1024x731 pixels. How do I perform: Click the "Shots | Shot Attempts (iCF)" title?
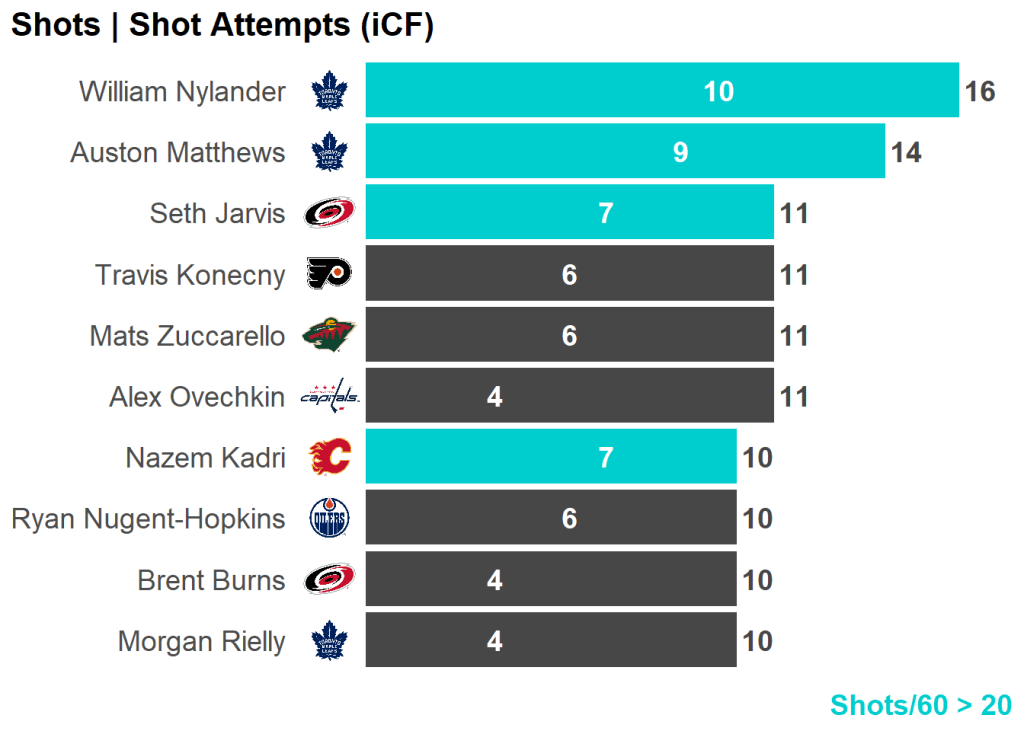click(x=222, y=25)
